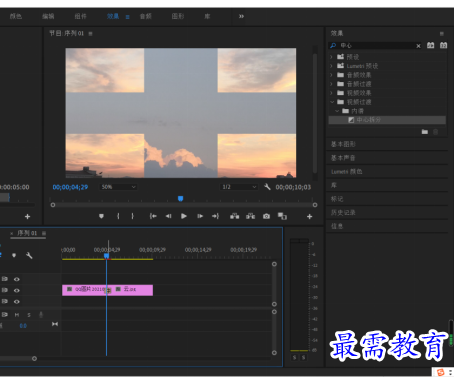Step forward one frame in Program monitor
The image size is (454, 377).
click(x=200, y=216)
